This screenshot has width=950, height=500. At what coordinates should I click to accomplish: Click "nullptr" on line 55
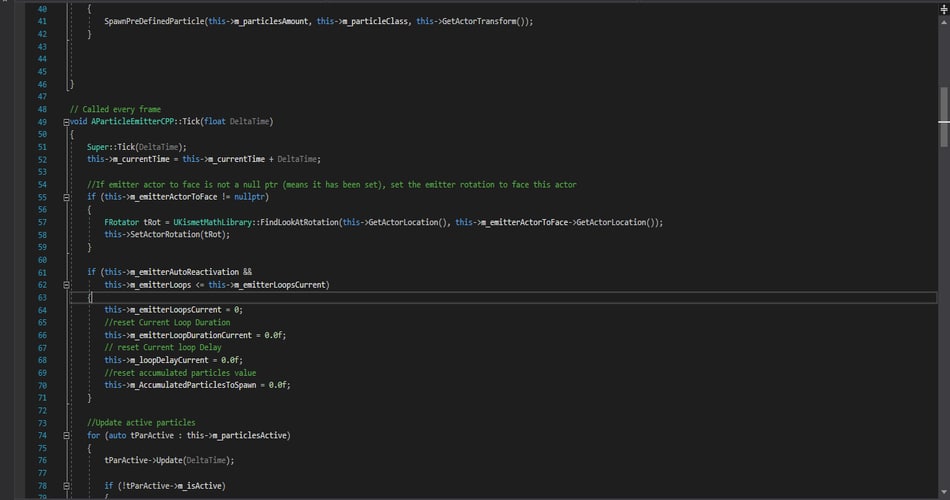pyautogui.click(x=249, y=197)
